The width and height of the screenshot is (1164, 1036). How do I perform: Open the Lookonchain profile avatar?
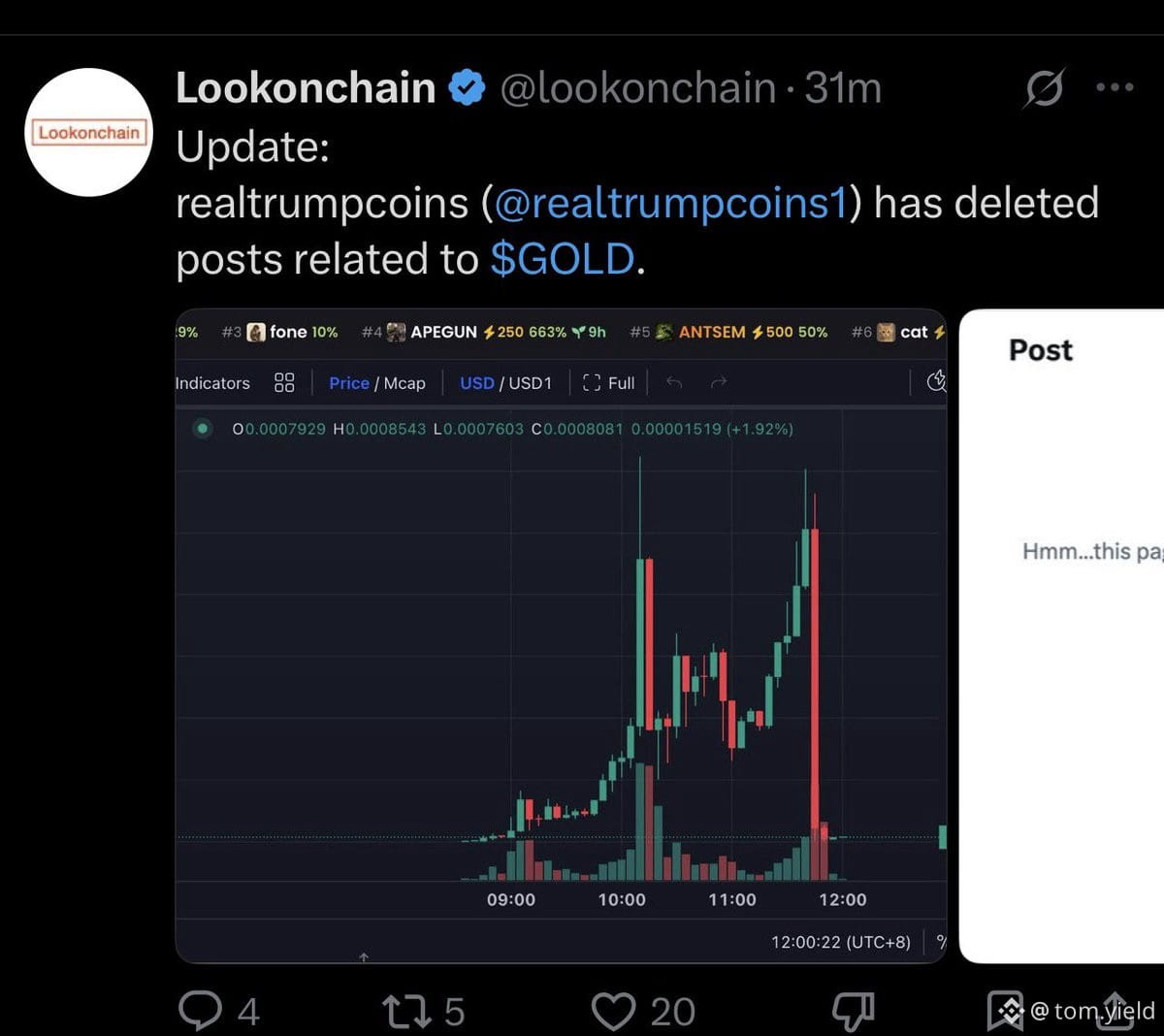pos(88,132)
